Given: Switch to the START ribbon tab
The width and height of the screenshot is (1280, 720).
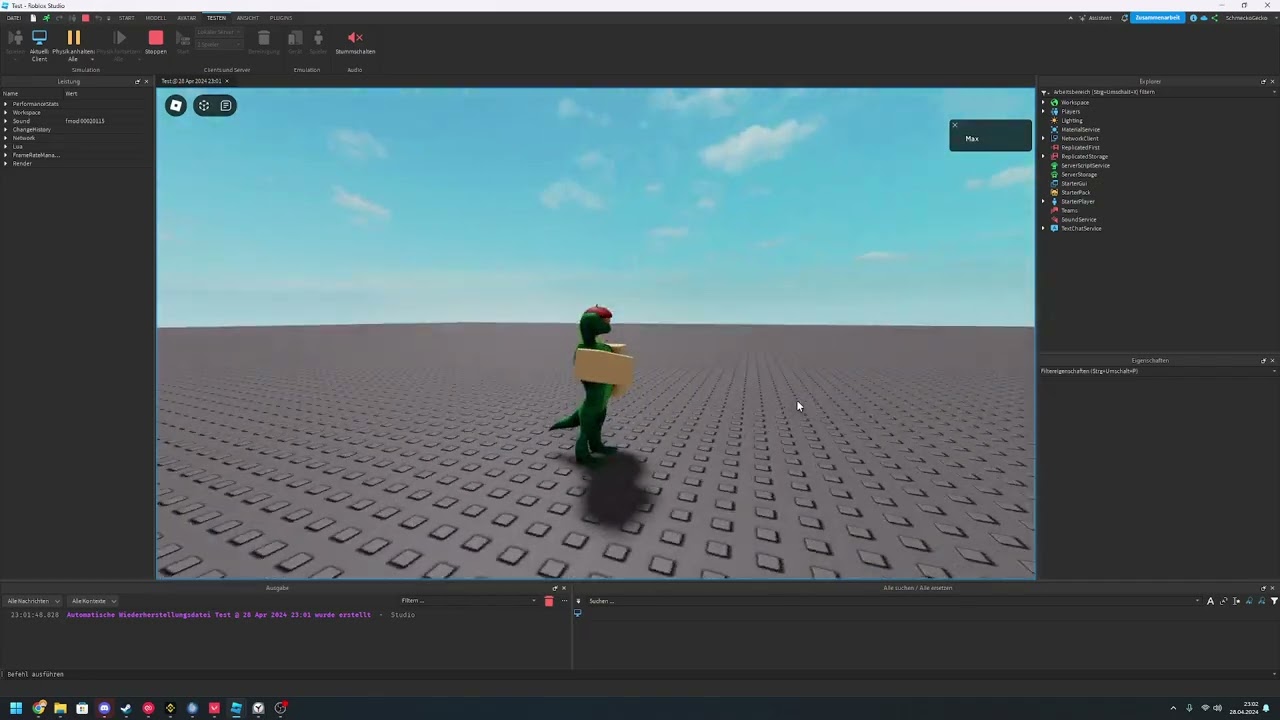Looking at the screenshot, I should click(126, 18).
